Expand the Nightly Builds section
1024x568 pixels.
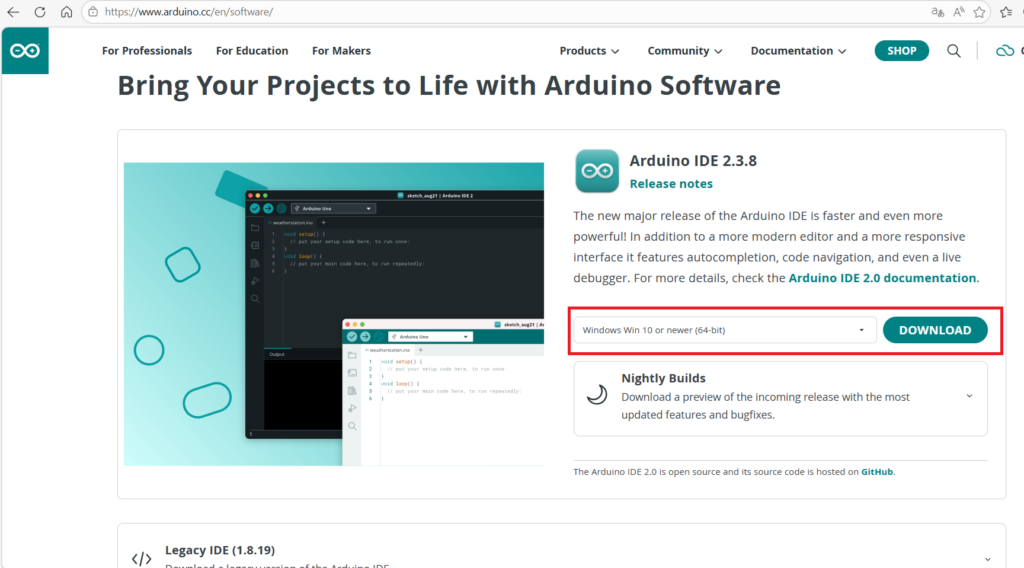[x=968, y=396]
